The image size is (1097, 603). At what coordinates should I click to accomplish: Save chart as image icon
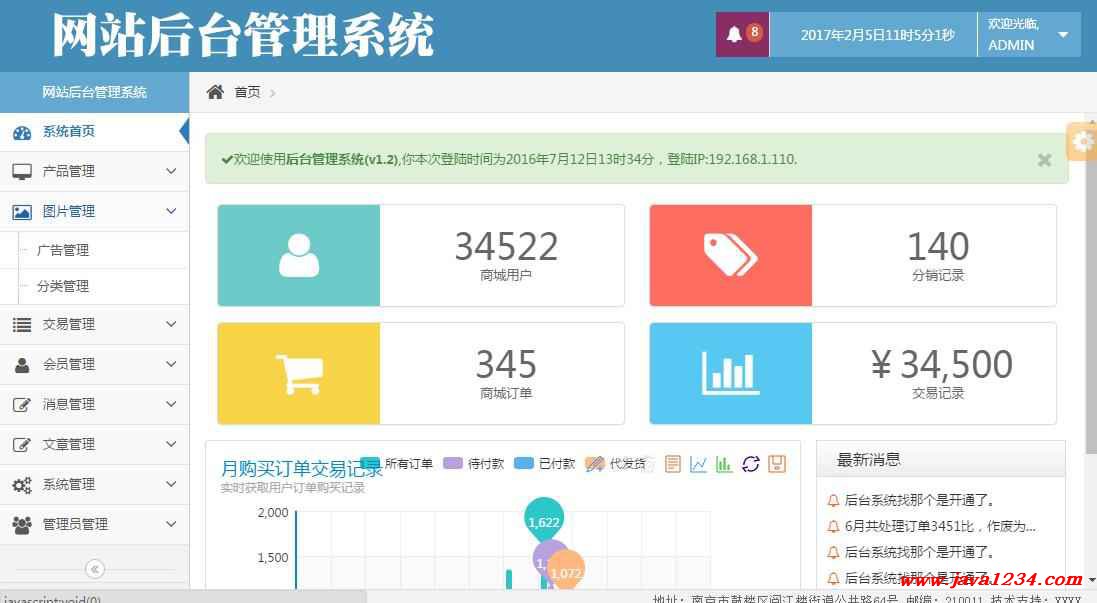coord(777,464)
